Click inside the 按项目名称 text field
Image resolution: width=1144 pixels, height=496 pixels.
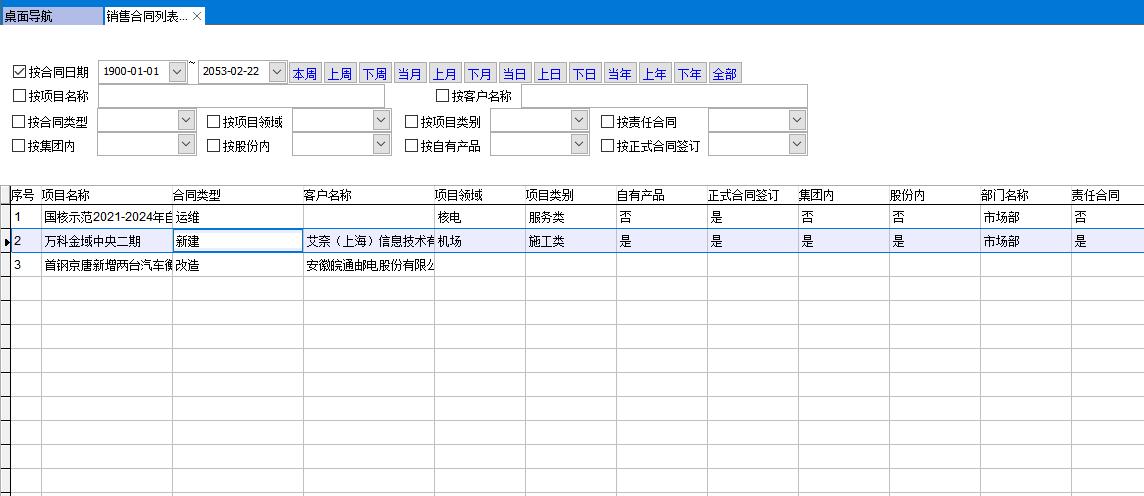241,96
